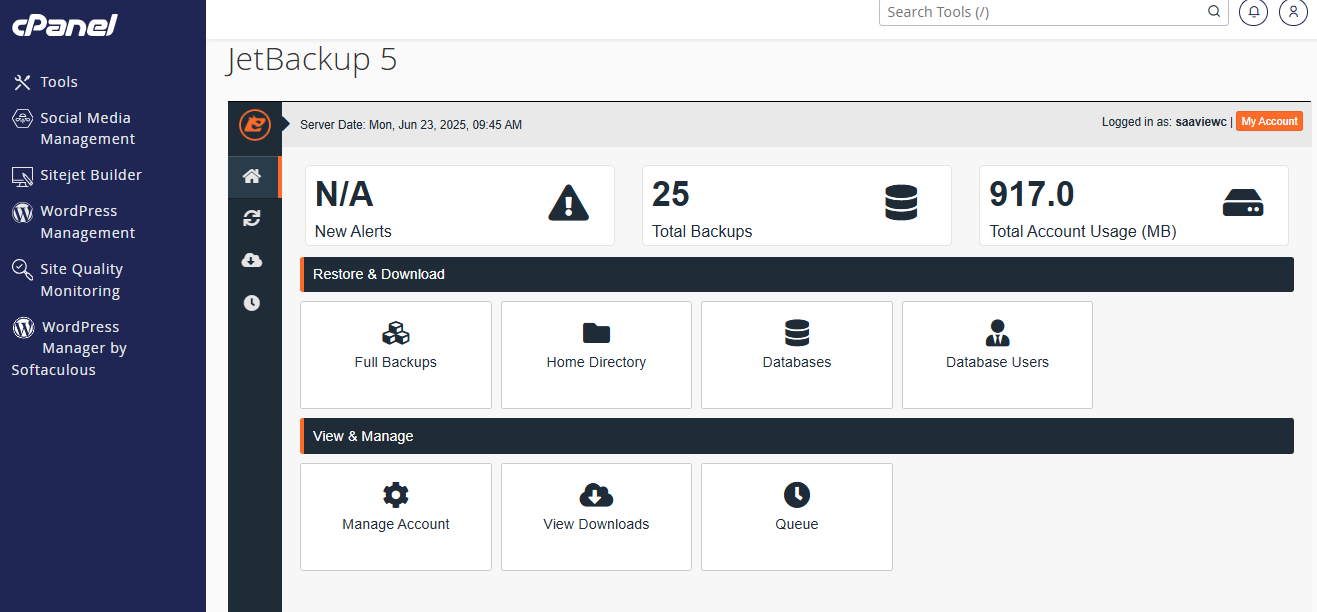Open the Total Backups card
The width and height of the screenshot is (1317, 612).
(x=797, y=206)
